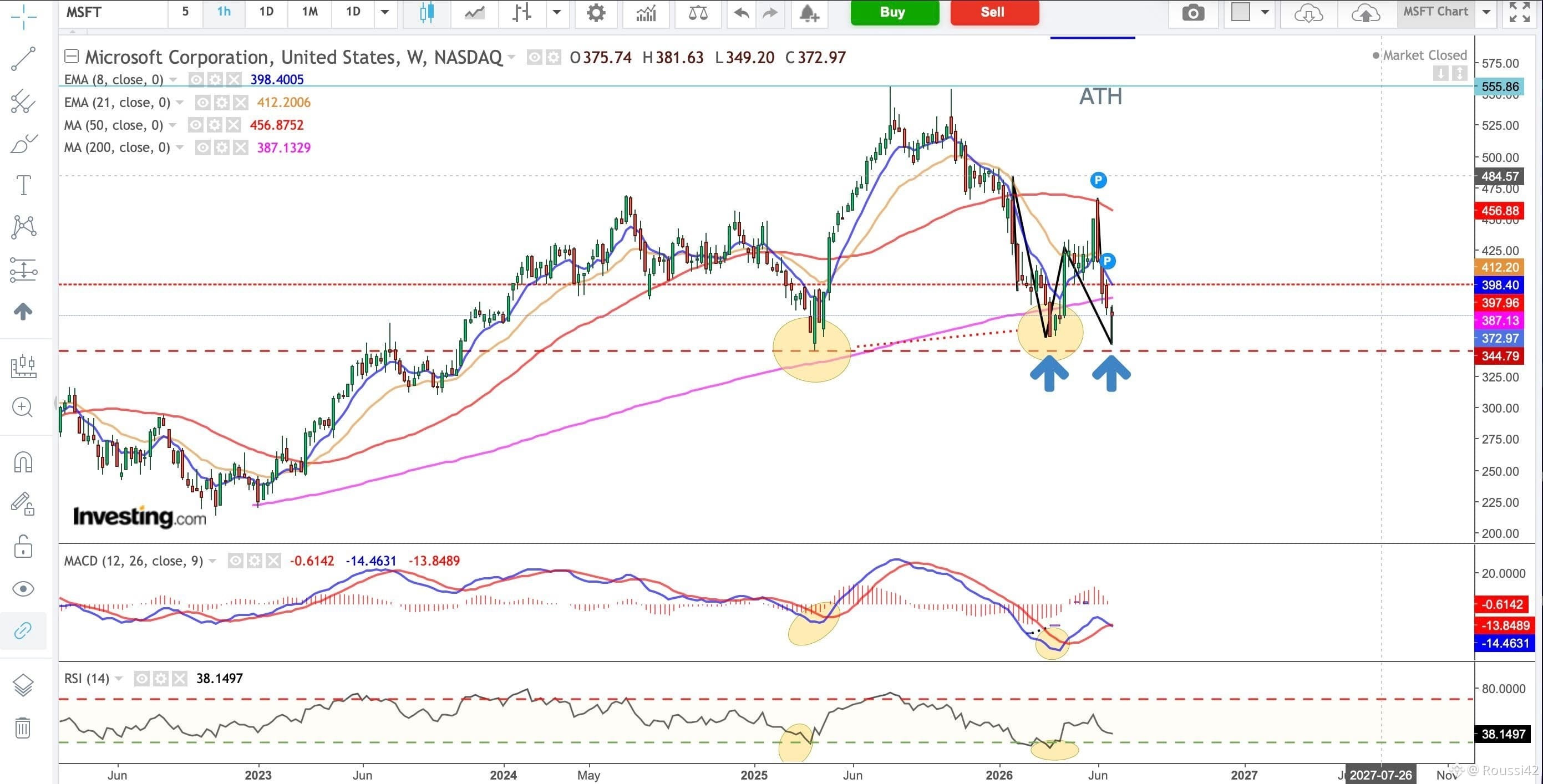
Task: Choose the up arrow marker tool
Action: point(23,312)
